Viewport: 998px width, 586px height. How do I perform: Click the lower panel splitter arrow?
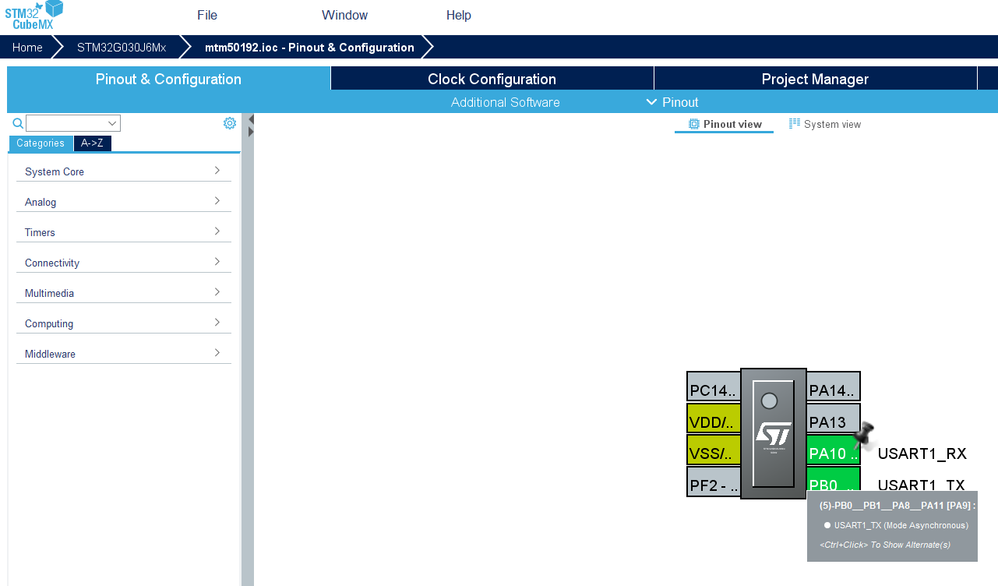pyautogui.click(x=251, y=132)
